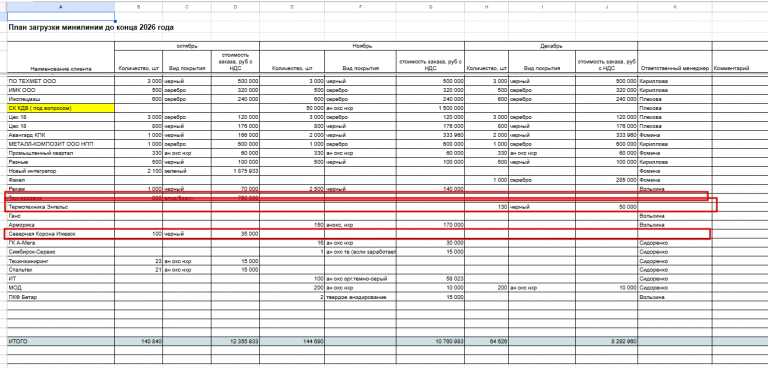Click coating cell 'зеленый'
Image resolution: width=768 pixels, height=368 pixels.
[187, 171]
